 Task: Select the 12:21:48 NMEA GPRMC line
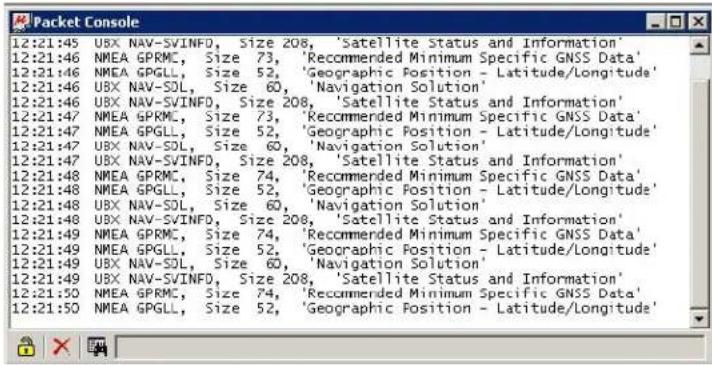pyautogui.click(x=326, y=176)
